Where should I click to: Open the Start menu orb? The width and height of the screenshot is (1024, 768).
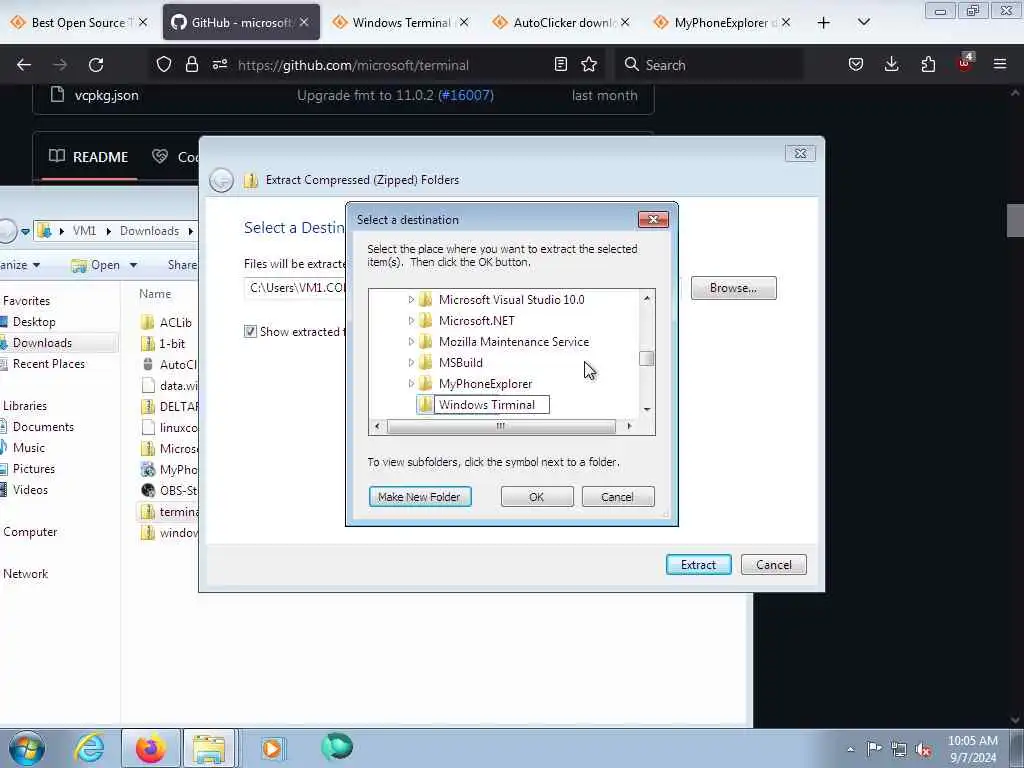coord(27,748)
